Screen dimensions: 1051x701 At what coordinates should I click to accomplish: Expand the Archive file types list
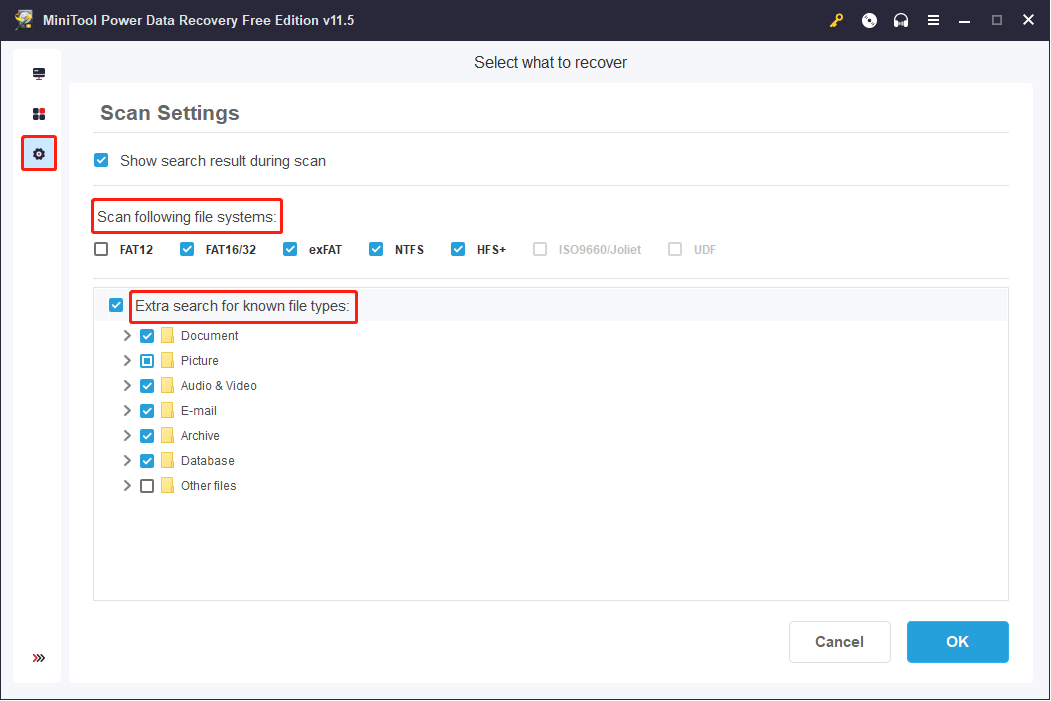[127, 435]
